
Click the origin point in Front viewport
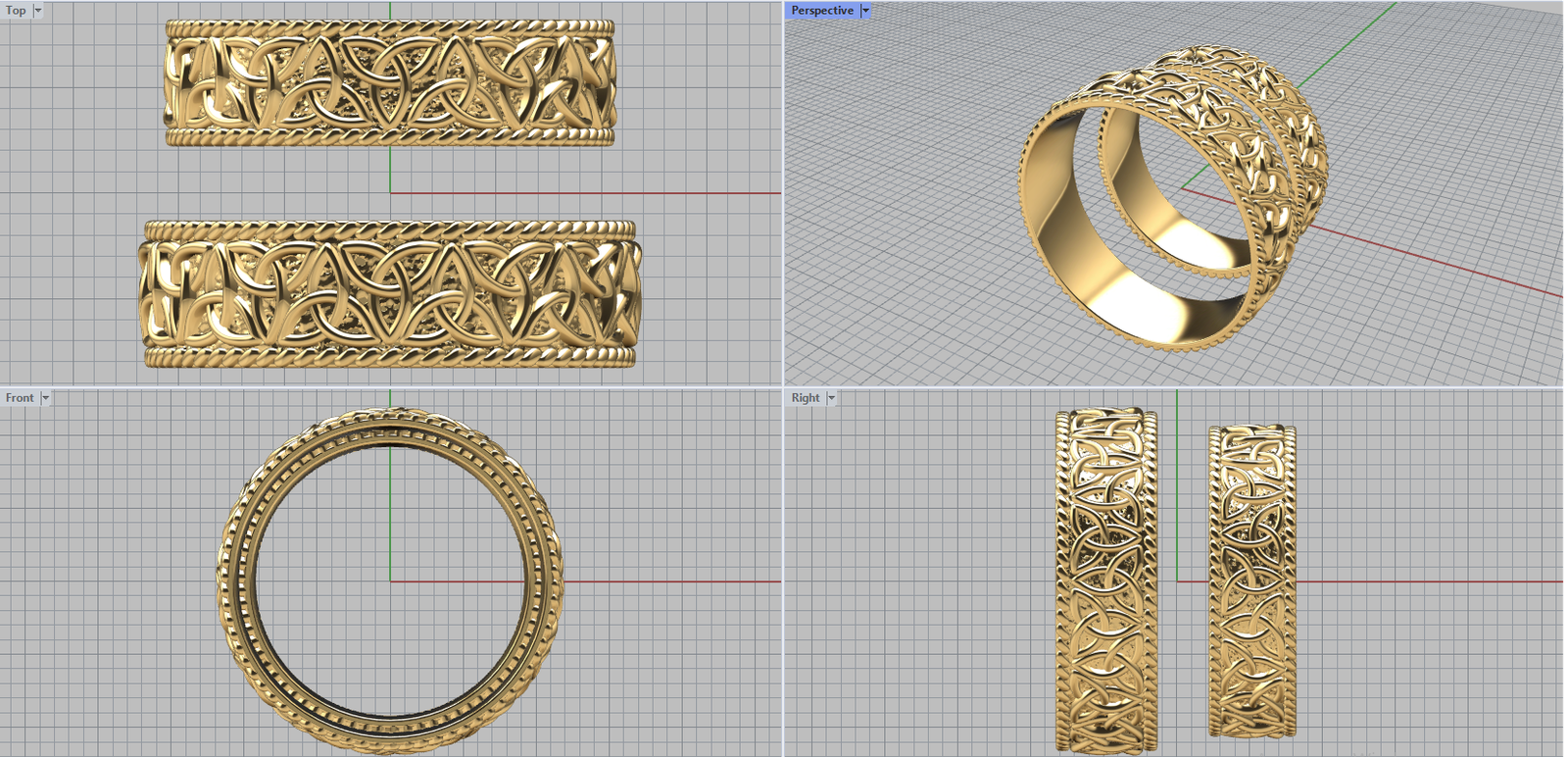pos(390,581)
